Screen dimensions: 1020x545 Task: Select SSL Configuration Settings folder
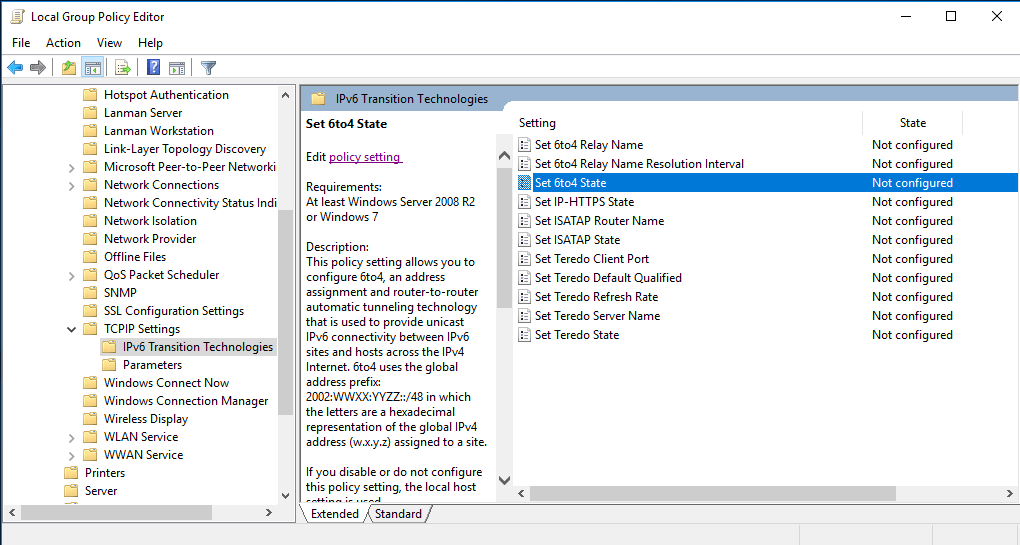tap(174, 311)
